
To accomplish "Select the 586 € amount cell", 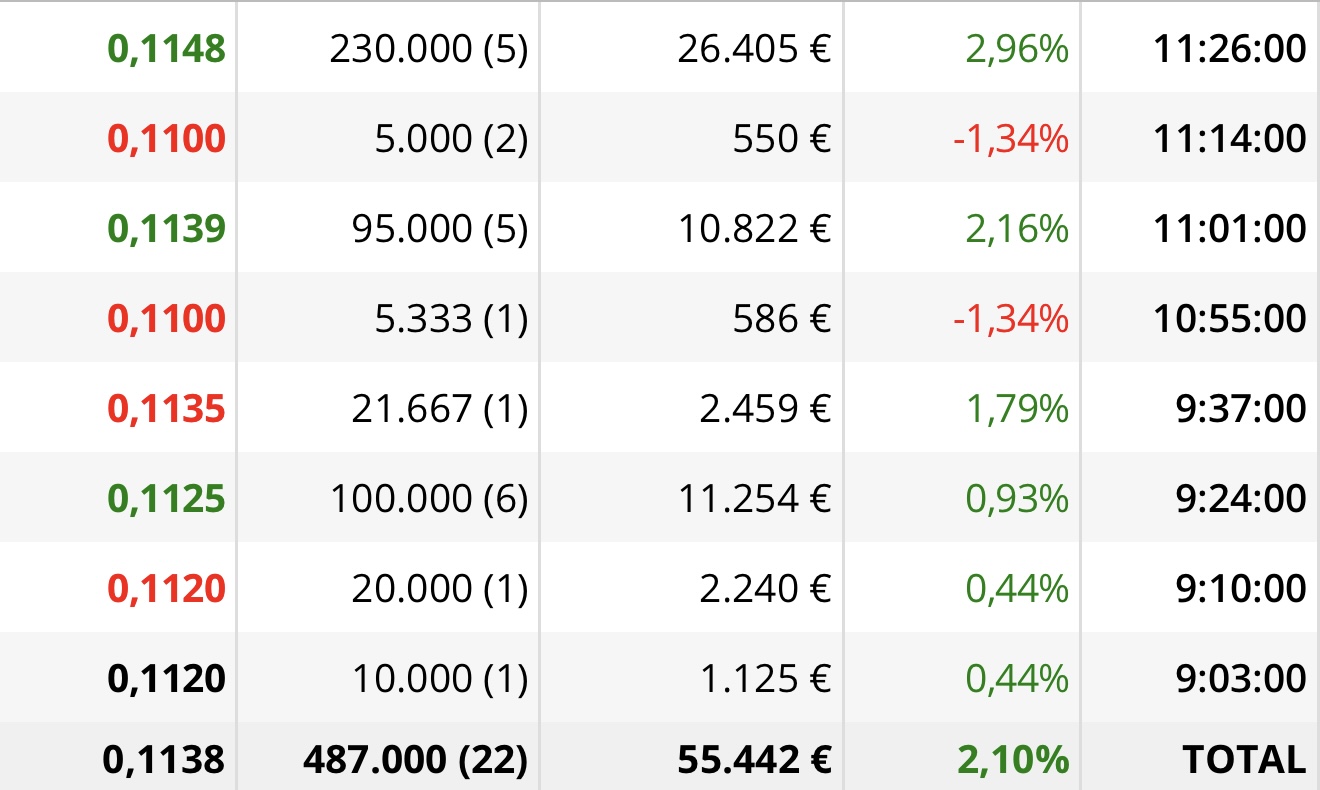I will [782, 319].
